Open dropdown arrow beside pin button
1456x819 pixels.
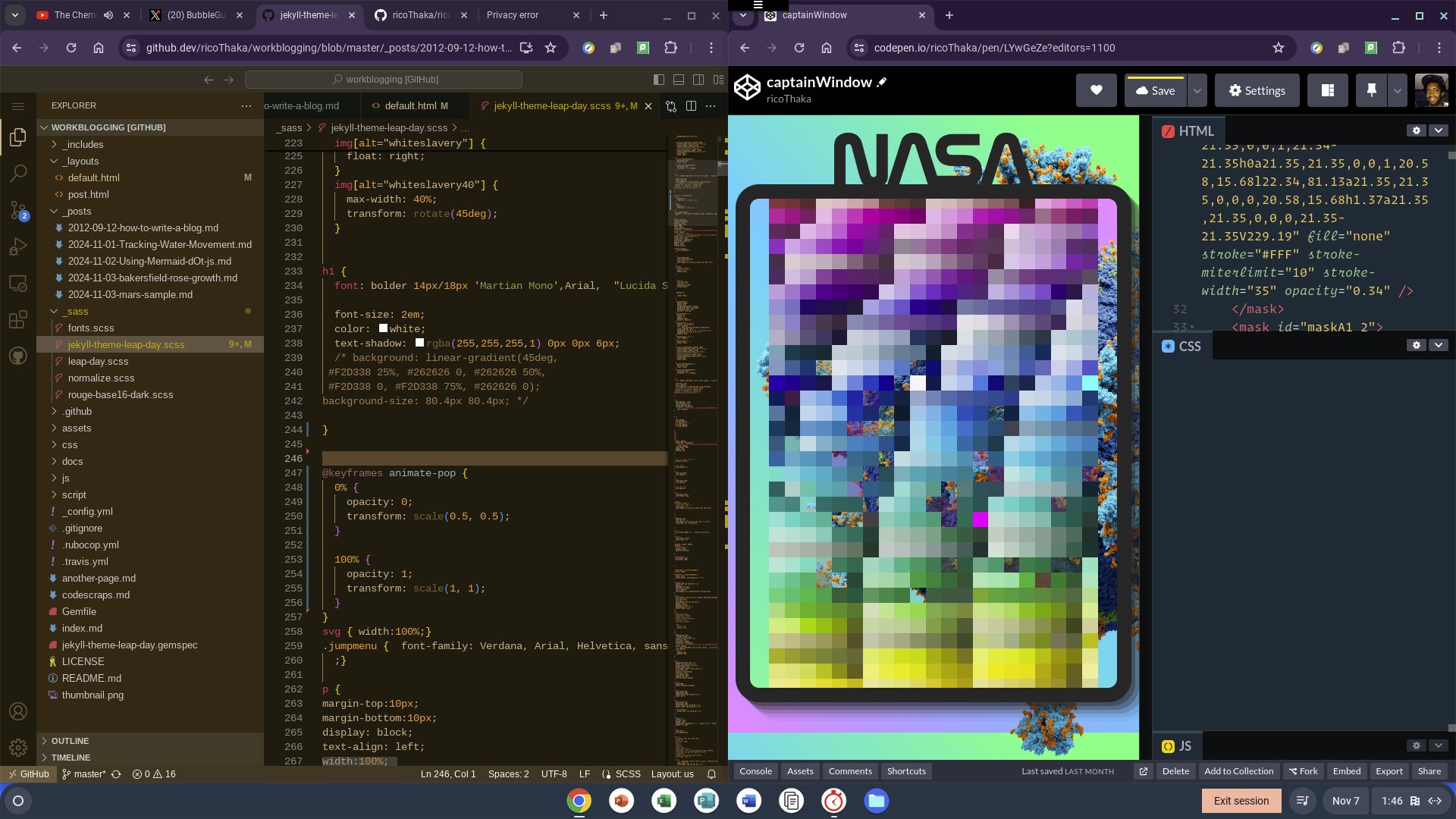[1397, 90]
